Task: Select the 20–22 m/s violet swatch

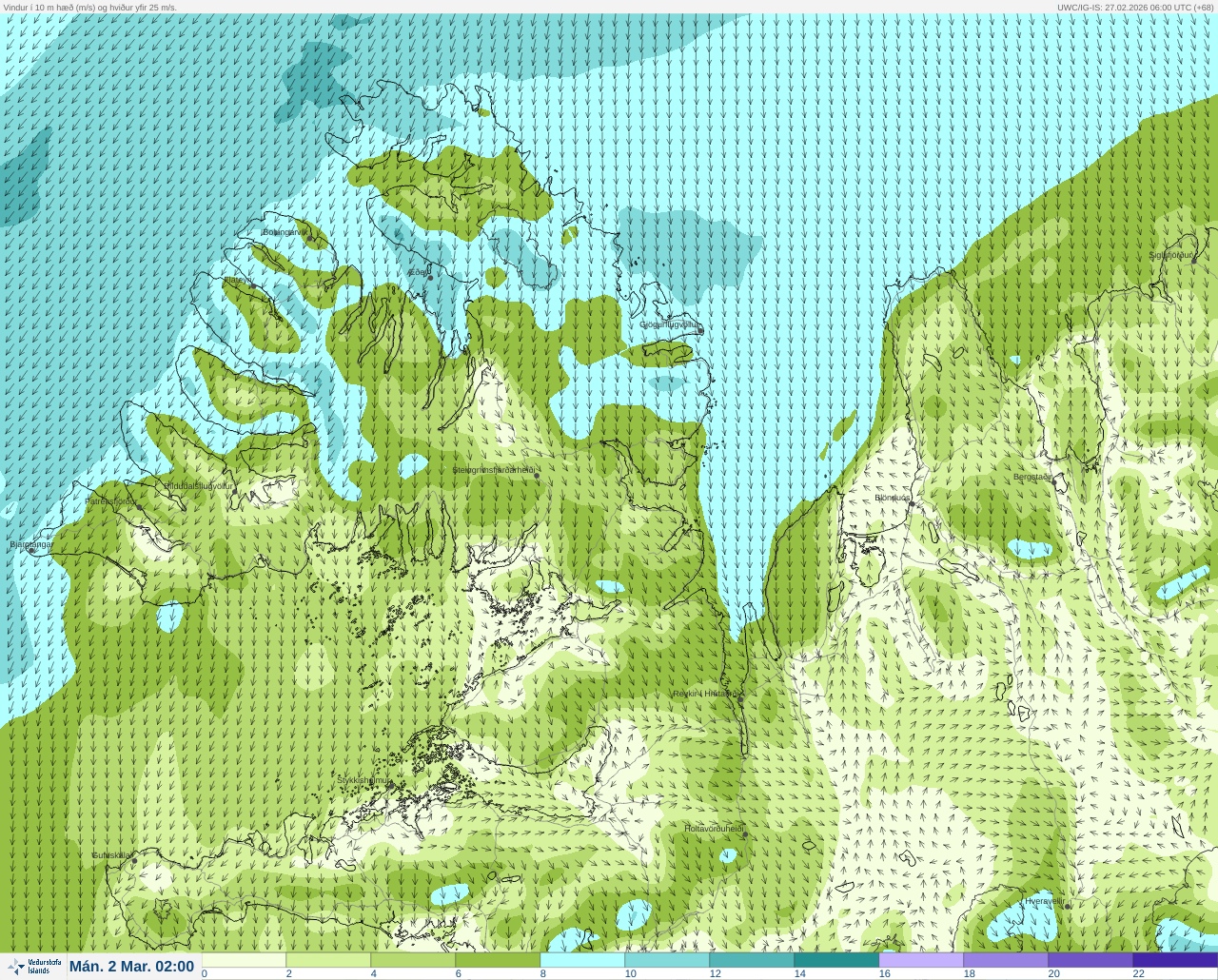Action: pyautogui.click(x=1090, y=960)
